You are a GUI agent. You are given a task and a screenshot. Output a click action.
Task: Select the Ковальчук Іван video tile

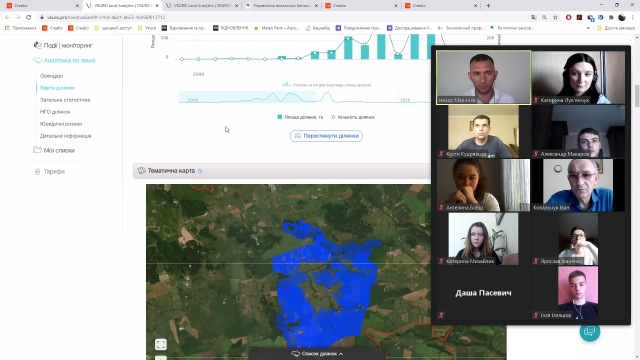click(x=578, y=185)
